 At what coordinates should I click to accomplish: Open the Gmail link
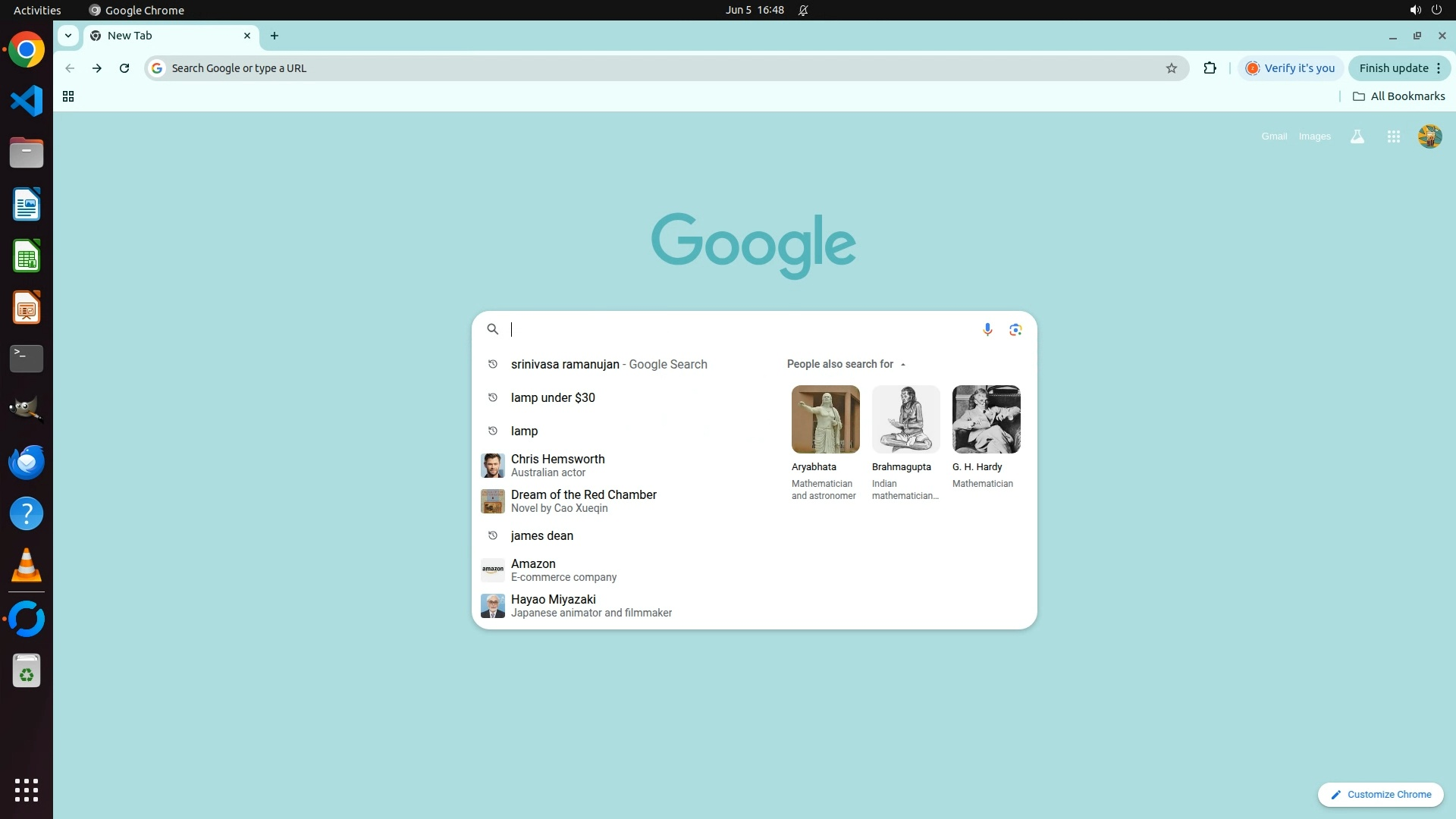click(1274, 136)
